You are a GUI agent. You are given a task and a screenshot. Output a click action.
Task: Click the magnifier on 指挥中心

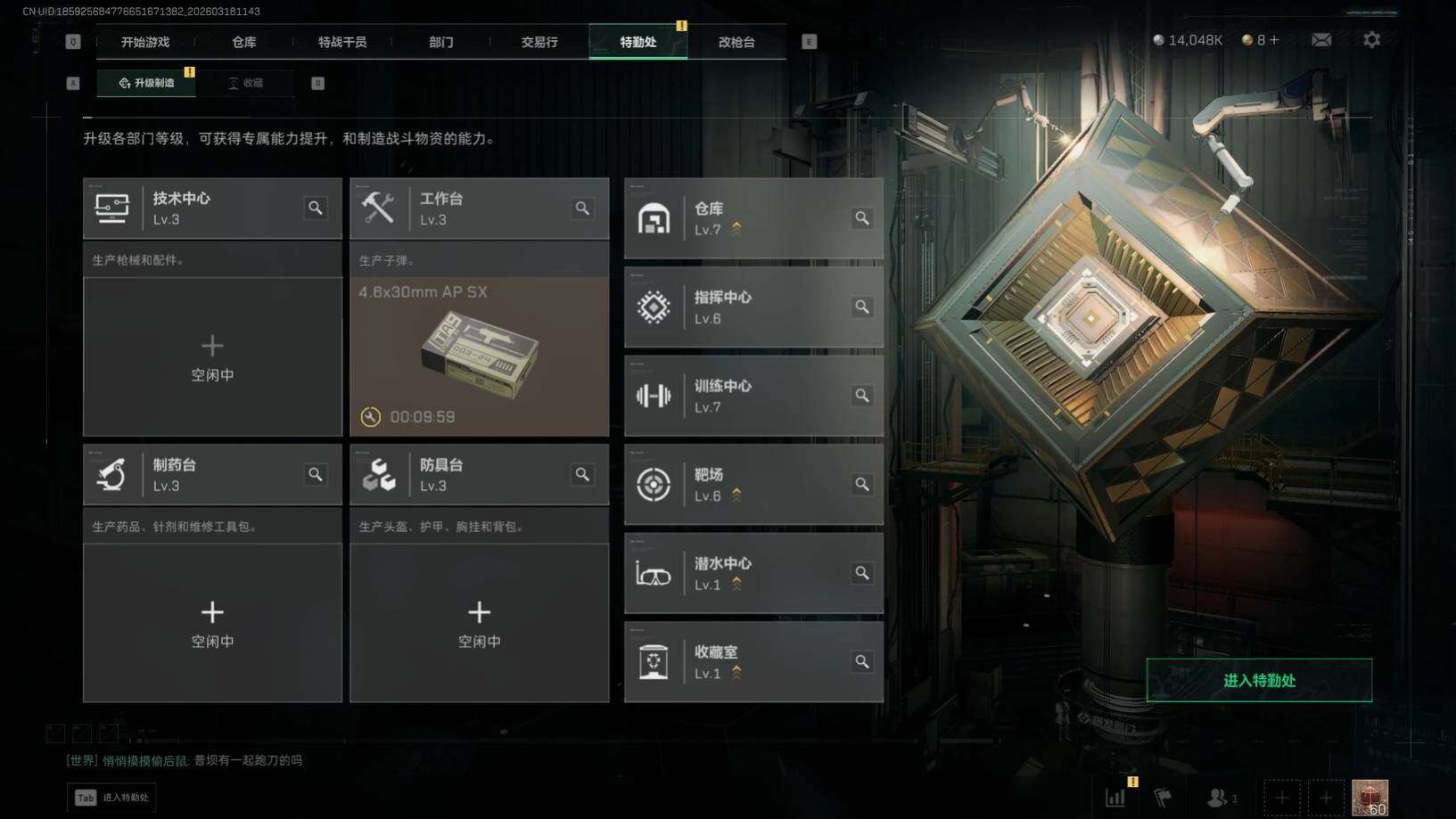pyautogui.click(x=862, y=307)
